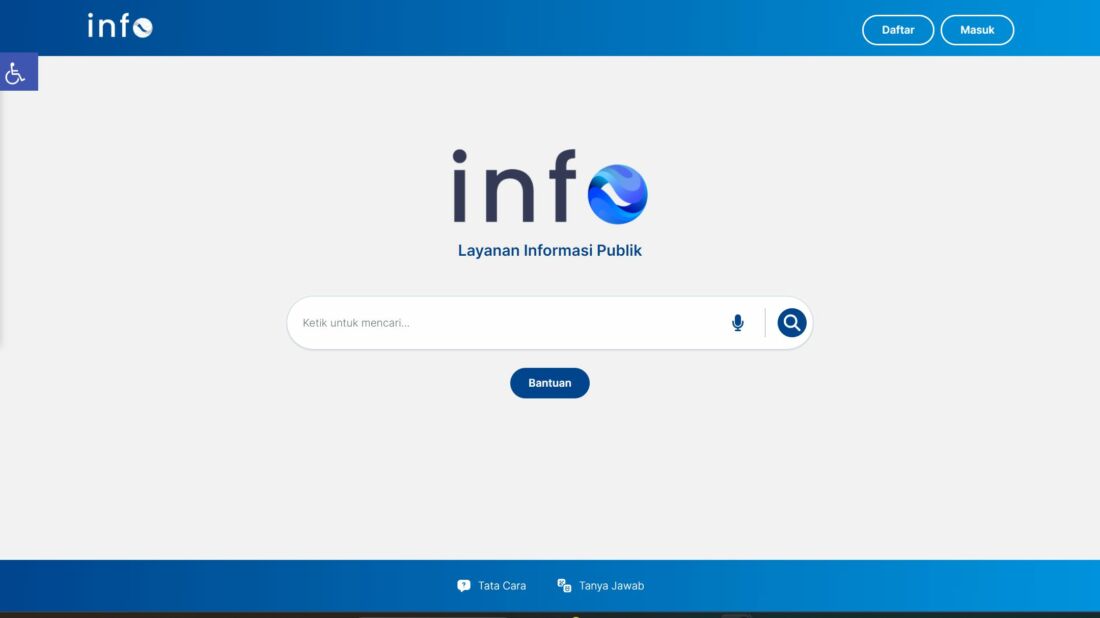Click the large info globe logo
Screen dimensions: 1100x618
click(x=549, y=187)
